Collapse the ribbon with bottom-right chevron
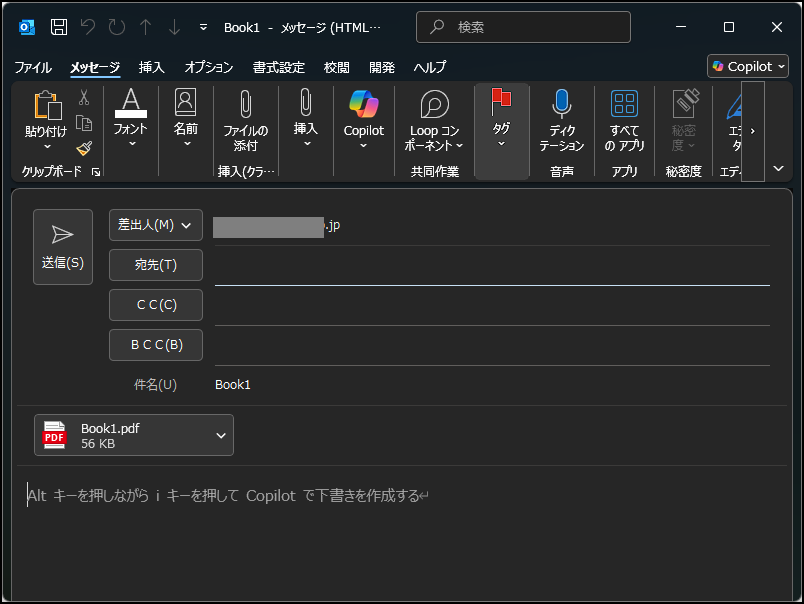The height and width of the screenshot is (604, 804). click(x=778, y=168)
